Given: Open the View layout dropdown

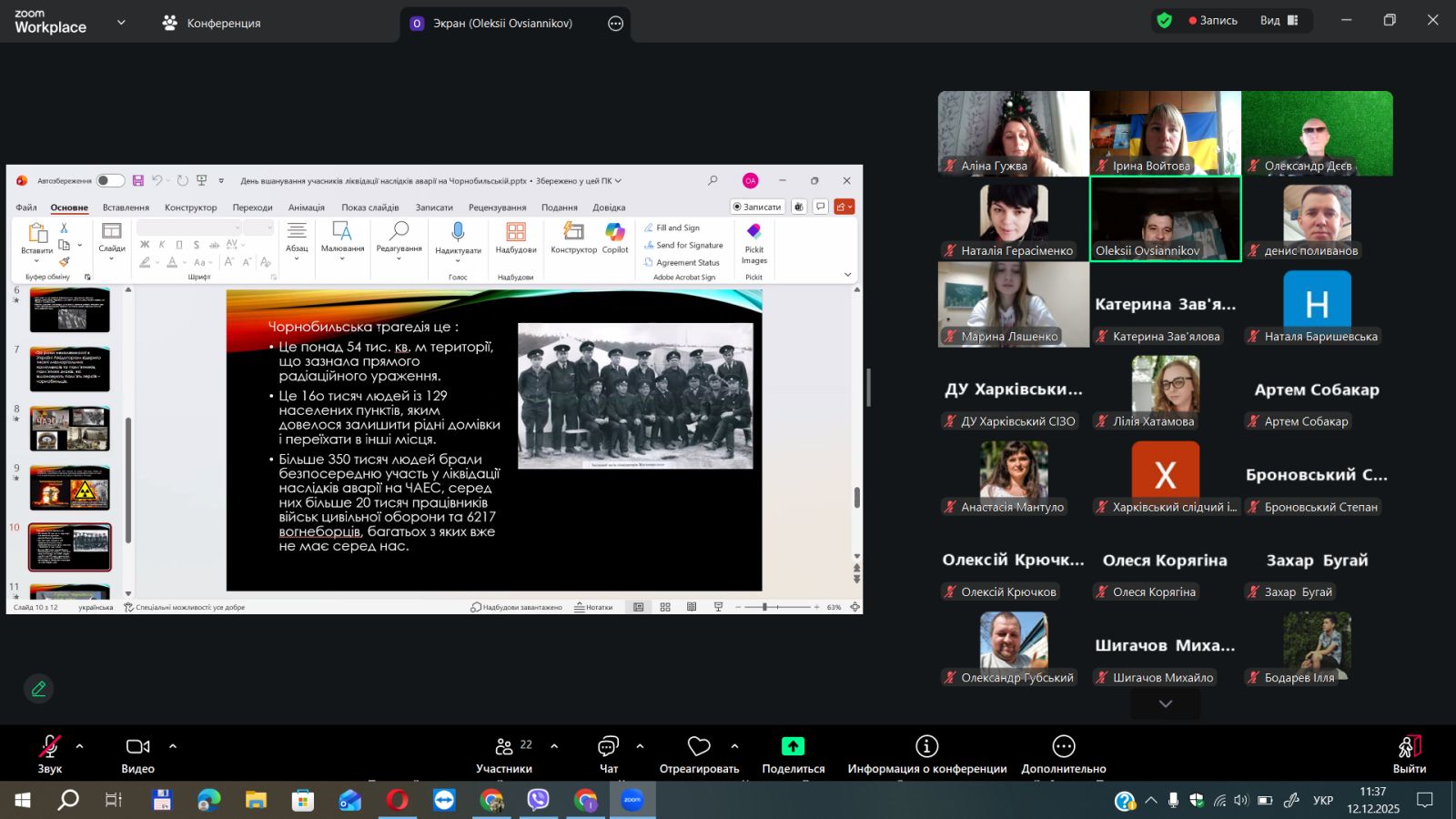Looking at the screenshot, I should (x=1279, y=20).
